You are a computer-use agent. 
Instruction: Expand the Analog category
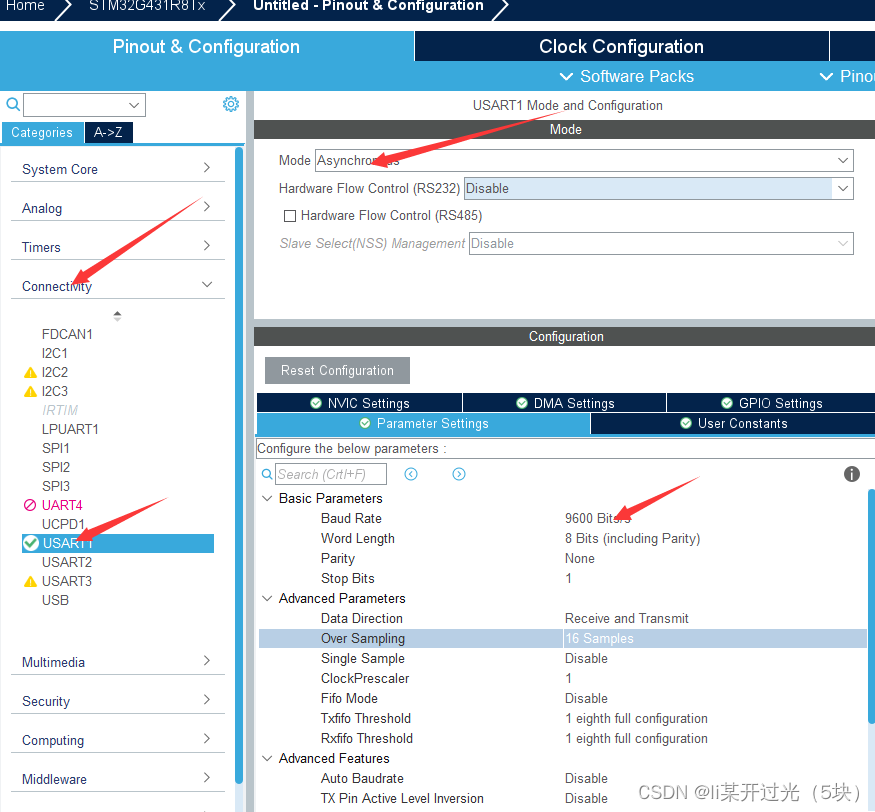[x=117, y=208]
